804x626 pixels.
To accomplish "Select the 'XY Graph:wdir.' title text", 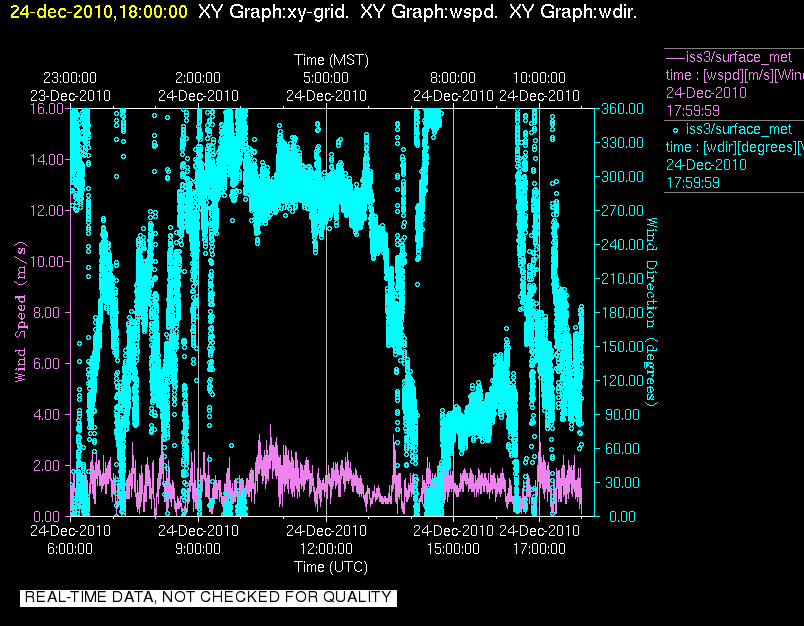I will 573,12.
